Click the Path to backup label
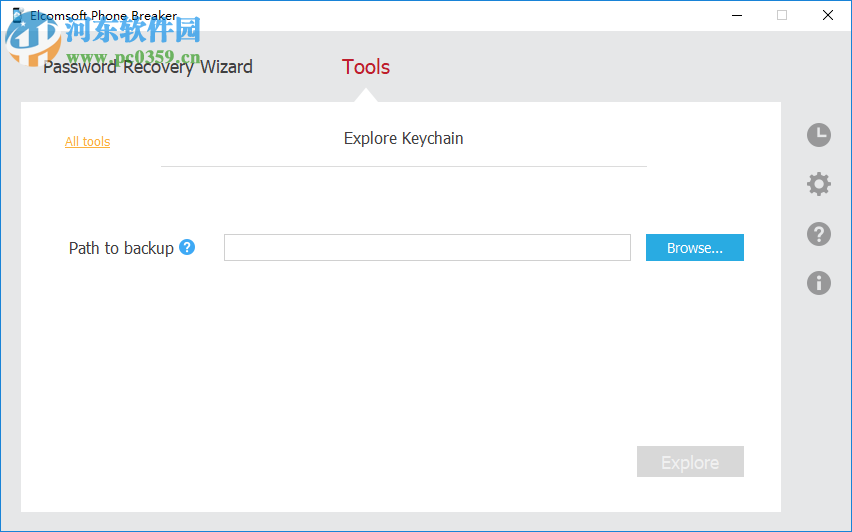 (121, 248)
